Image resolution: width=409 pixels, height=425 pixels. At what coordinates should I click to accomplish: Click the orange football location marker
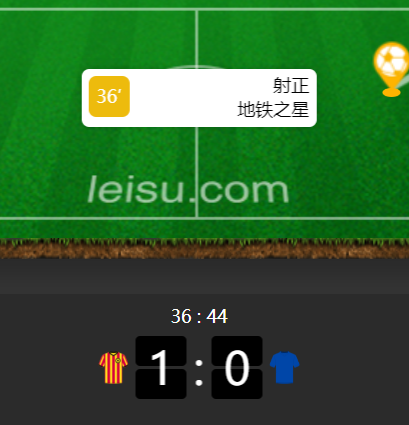(x=391, y=69)
